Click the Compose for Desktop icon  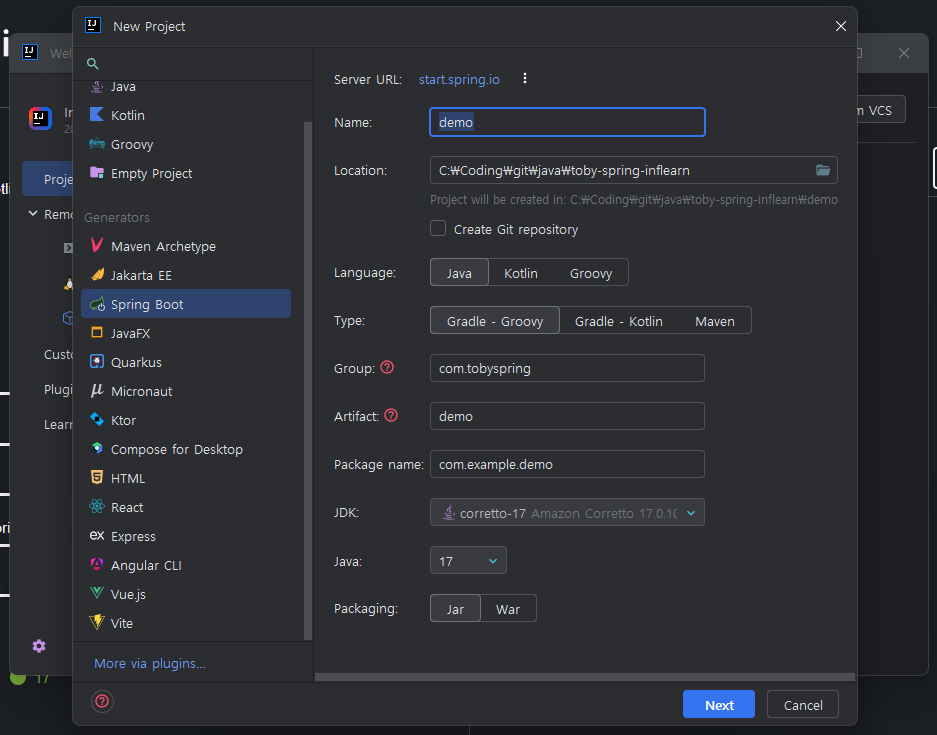pos(97,448)
